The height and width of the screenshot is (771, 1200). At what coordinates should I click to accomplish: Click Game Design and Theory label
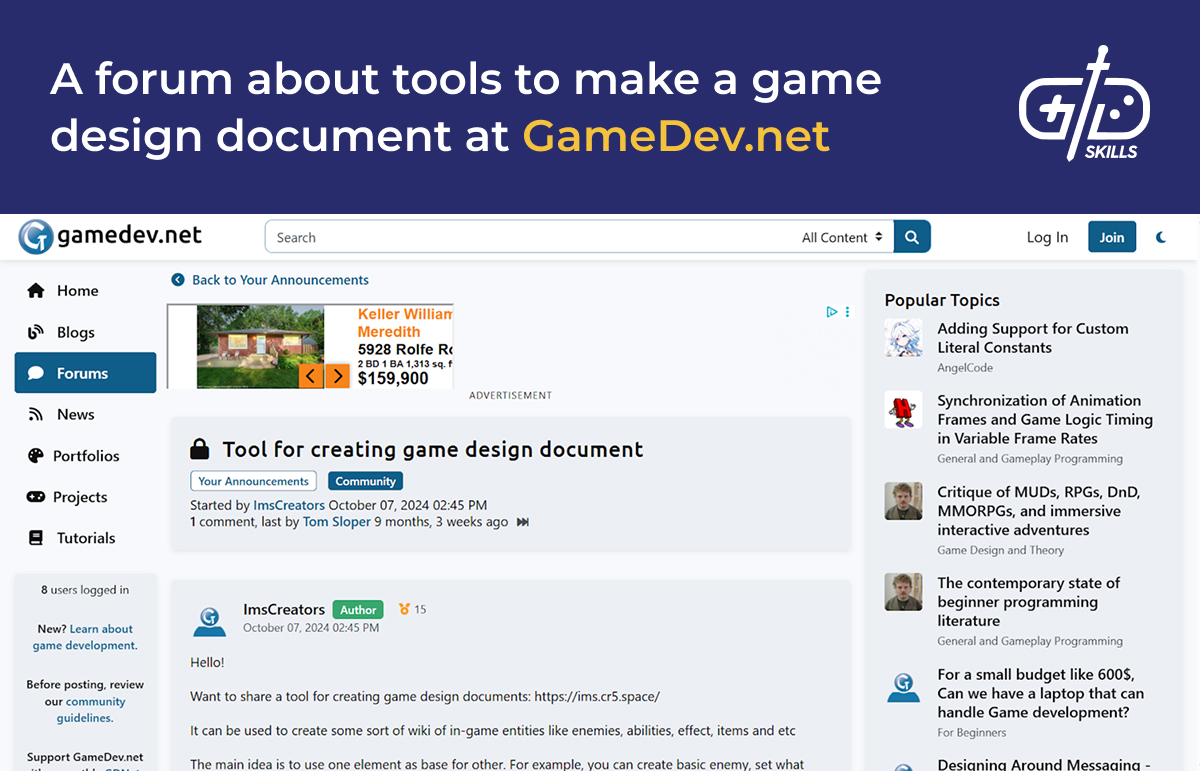click(1001, 550)
